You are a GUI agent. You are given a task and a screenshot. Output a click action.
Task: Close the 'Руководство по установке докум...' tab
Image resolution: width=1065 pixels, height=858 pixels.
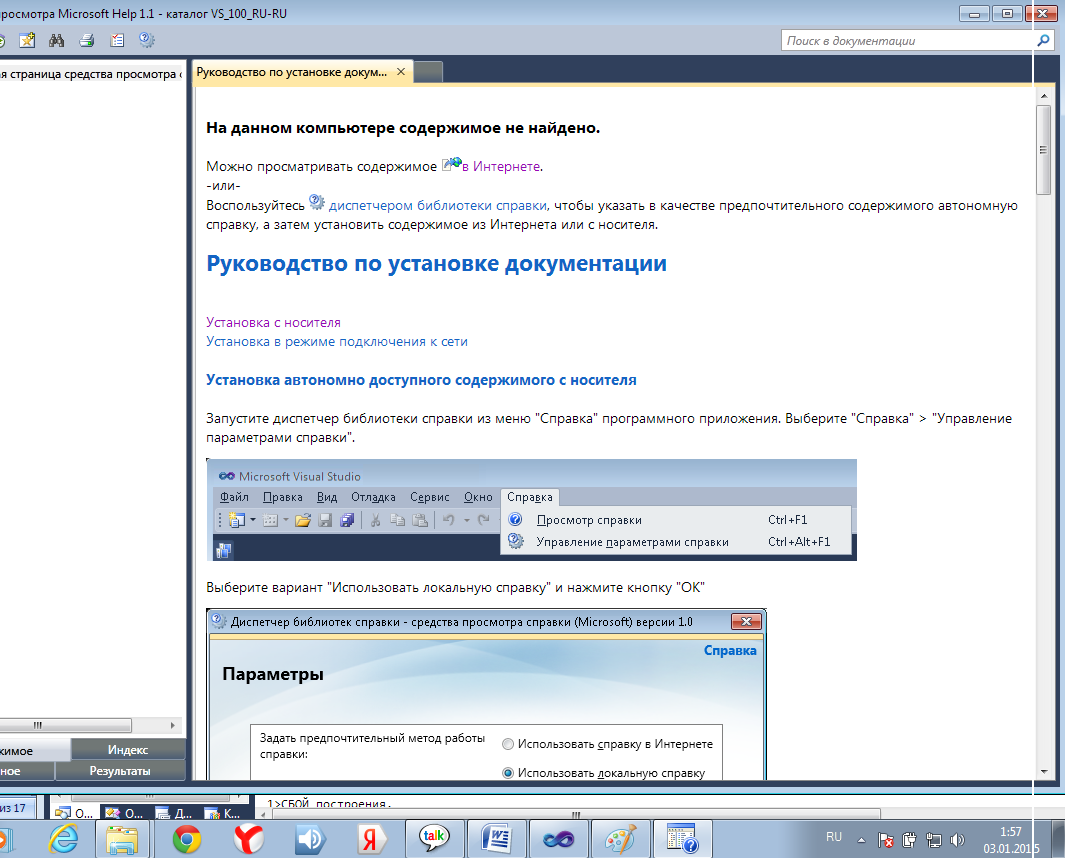pos(401,72)
